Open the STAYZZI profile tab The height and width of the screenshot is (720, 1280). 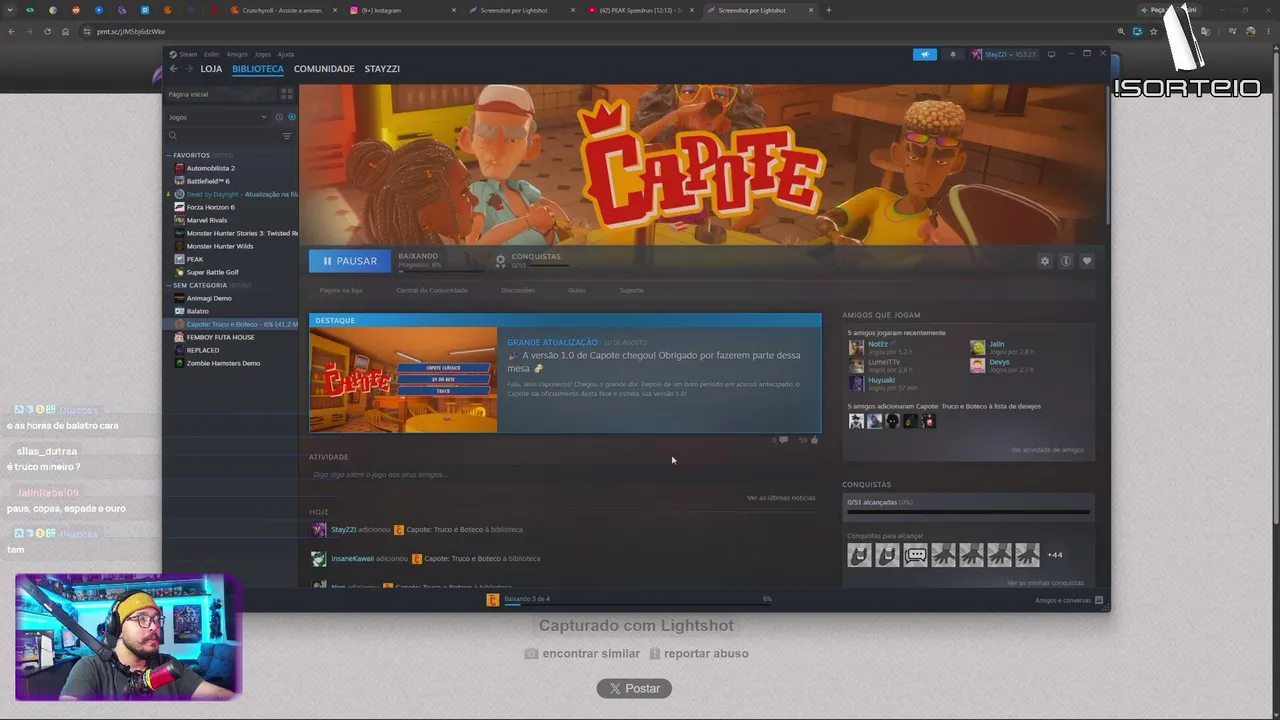[x=382, y=69]
